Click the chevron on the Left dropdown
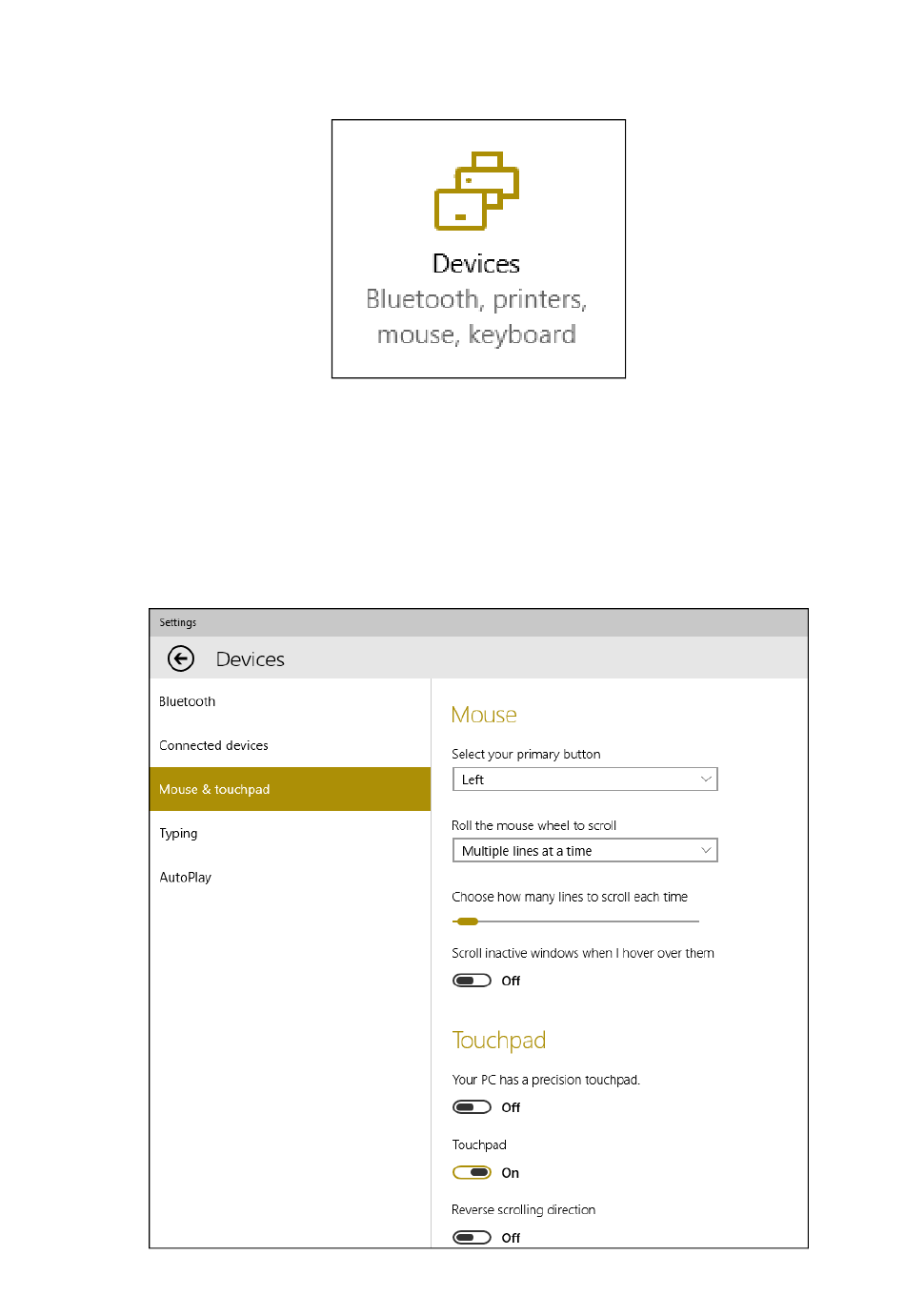The height and width of the screenshot is (1316, 905). coord(705,779)
